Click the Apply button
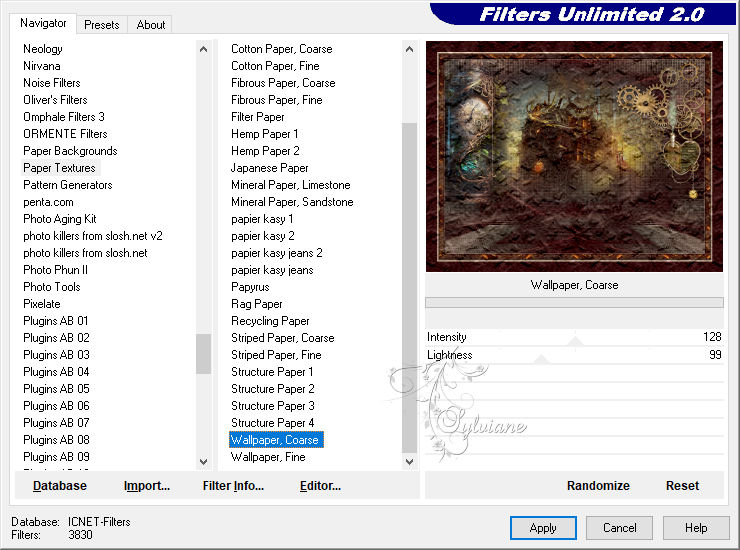Image resolution: width=740 pixels, height=550 pixels. coord(543,528)
